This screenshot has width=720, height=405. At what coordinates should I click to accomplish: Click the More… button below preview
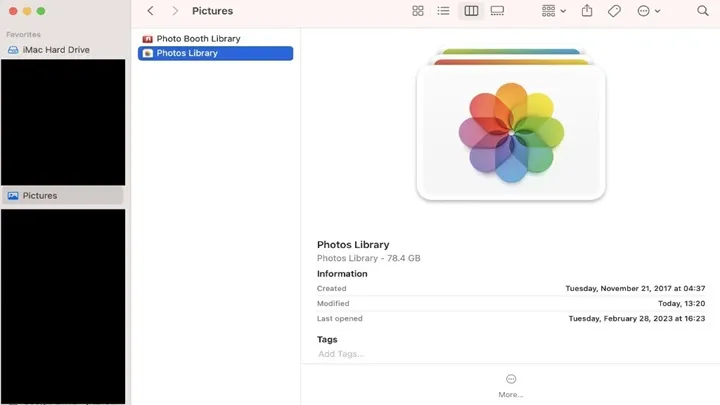(511, 385)
